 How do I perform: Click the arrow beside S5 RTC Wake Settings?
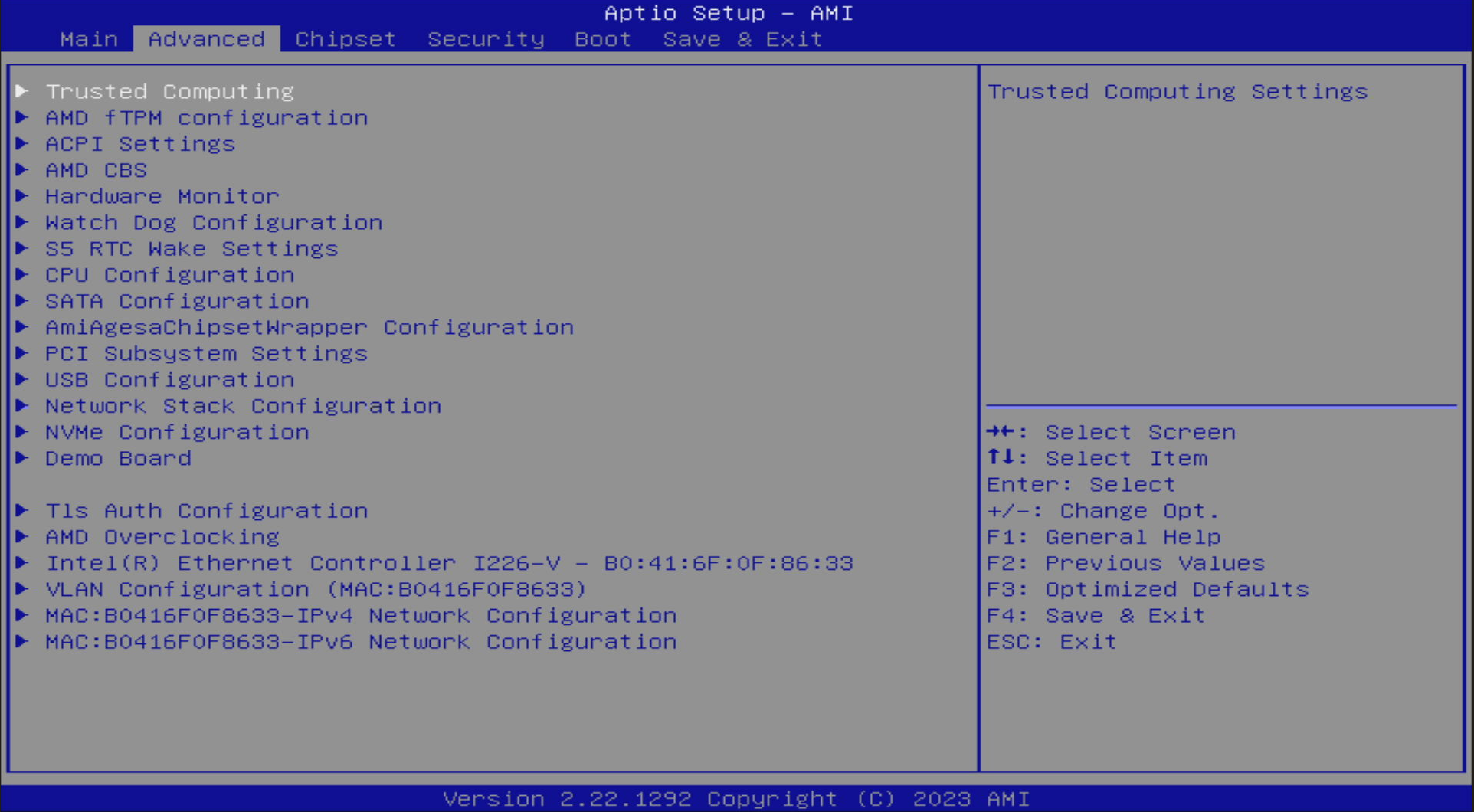click(x=22, y=248)
